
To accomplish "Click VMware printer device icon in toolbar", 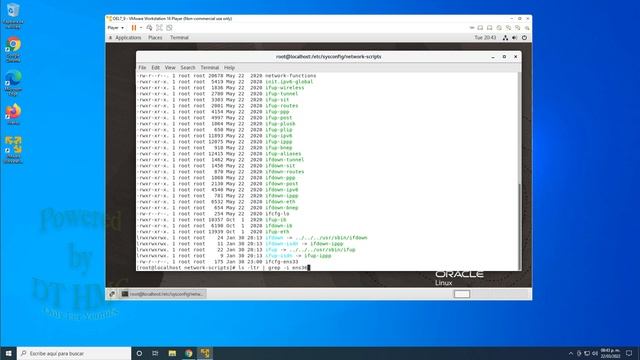I will coord(489,28).
